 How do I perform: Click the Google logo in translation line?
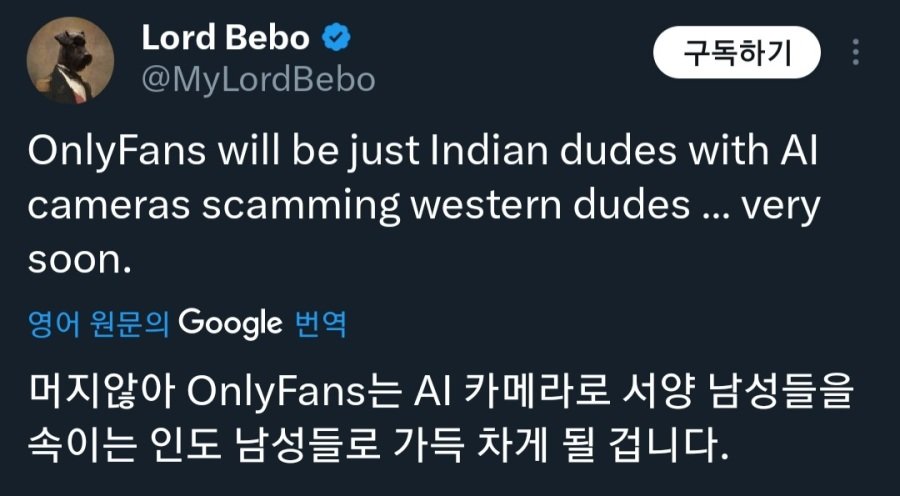tap(230, 323)
